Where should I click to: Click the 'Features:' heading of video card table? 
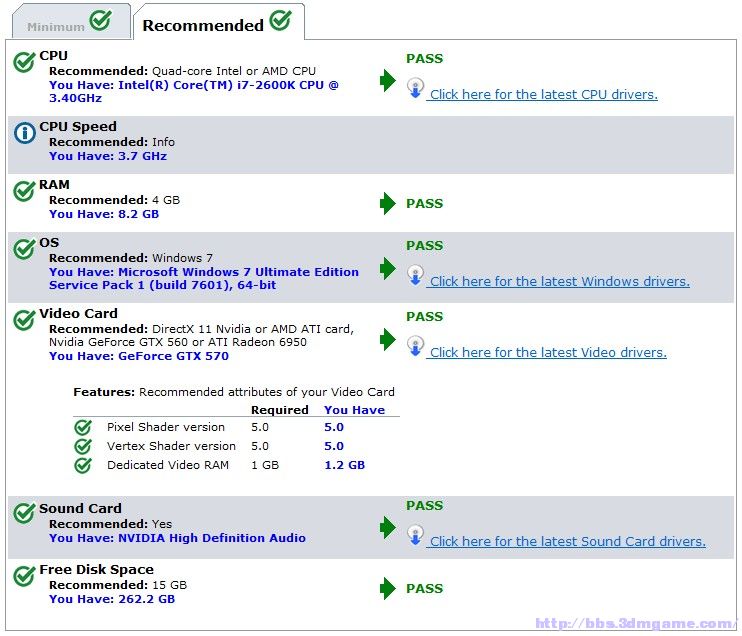pos(104,392)
